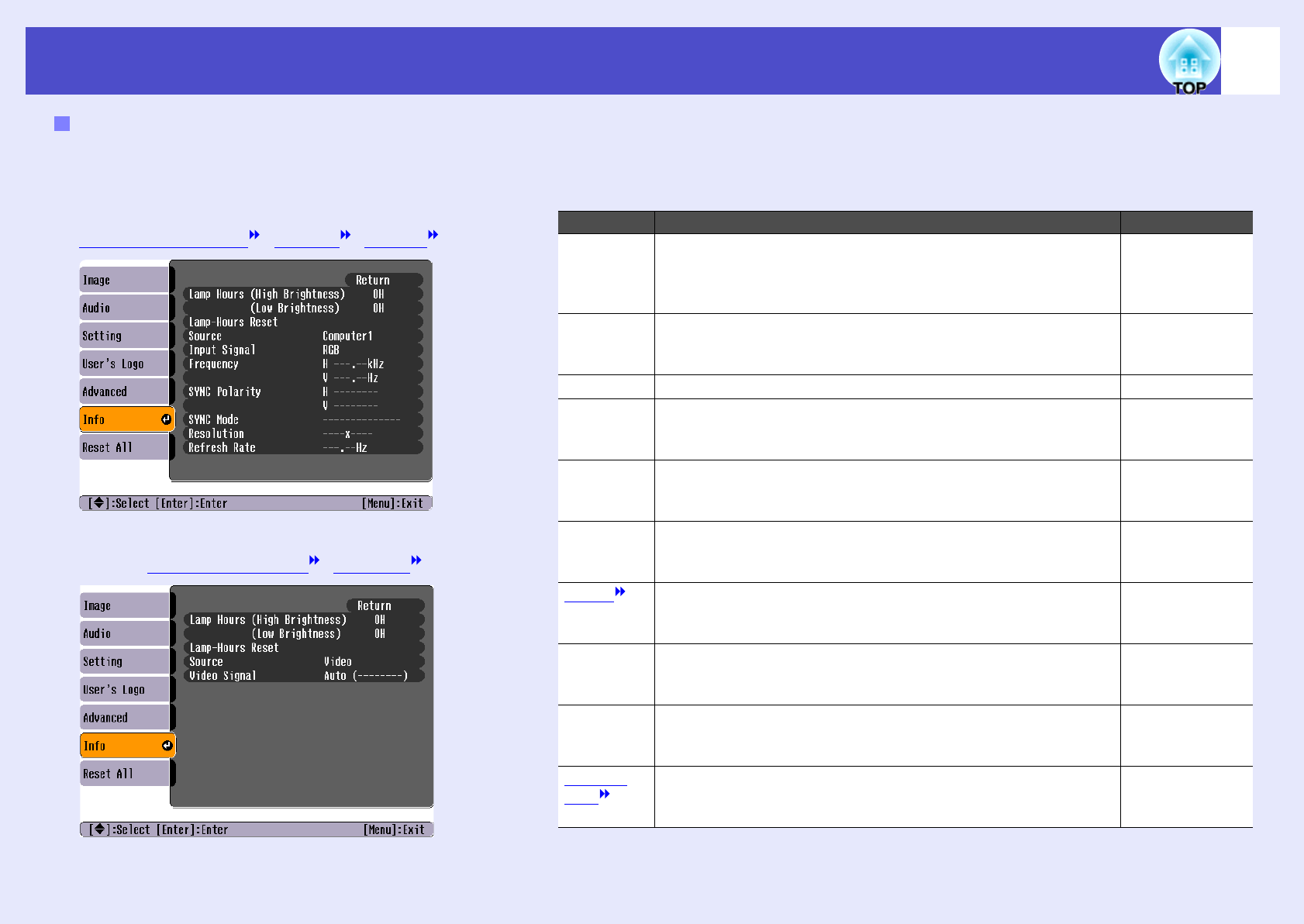Click the enter arrow icon on Info in the Video menu

pos(167,746)
